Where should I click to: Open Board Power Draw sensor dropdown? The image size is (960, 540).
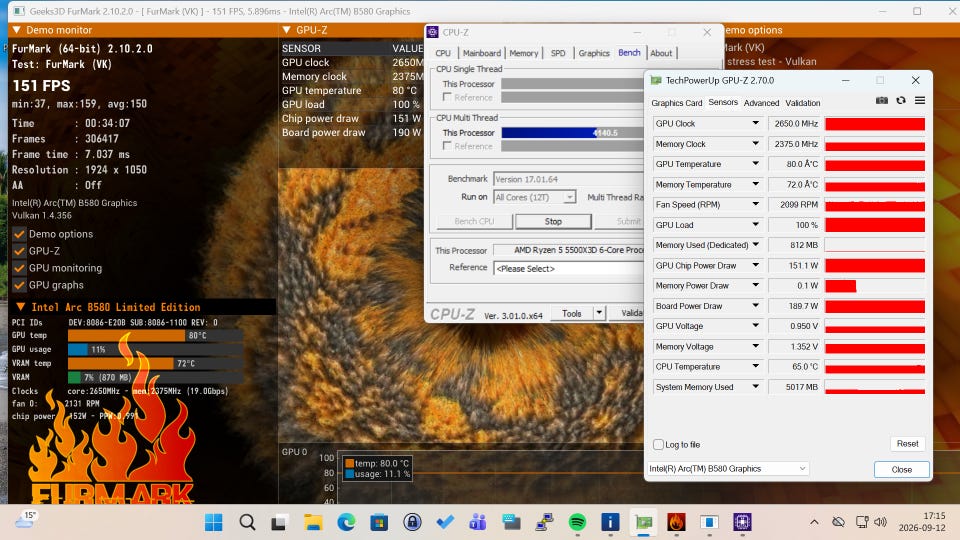pos(756,306)
